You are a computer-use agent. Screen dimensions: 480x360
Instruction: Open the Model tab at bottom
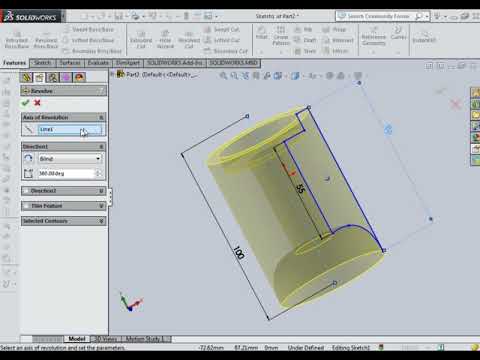point(77,339)
